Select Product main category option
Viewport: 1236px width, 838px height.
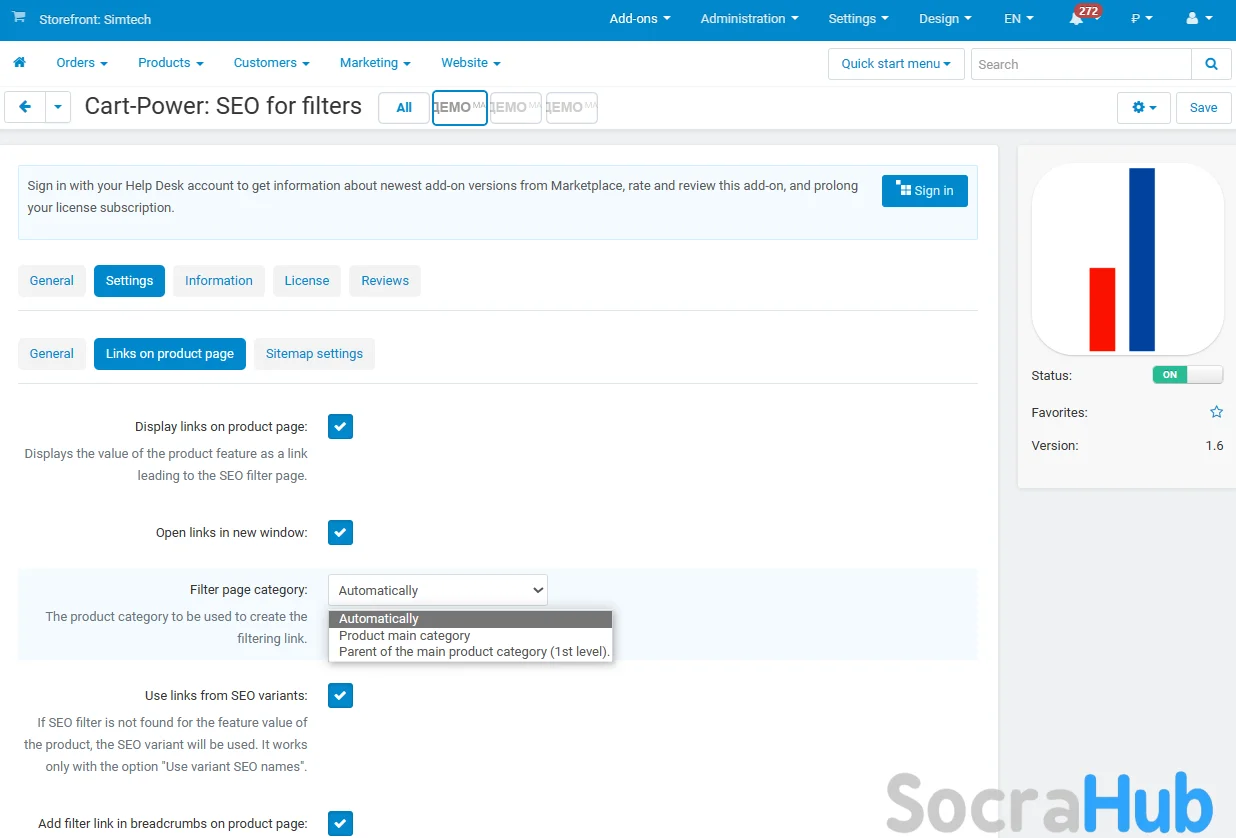tap(404, 635)
